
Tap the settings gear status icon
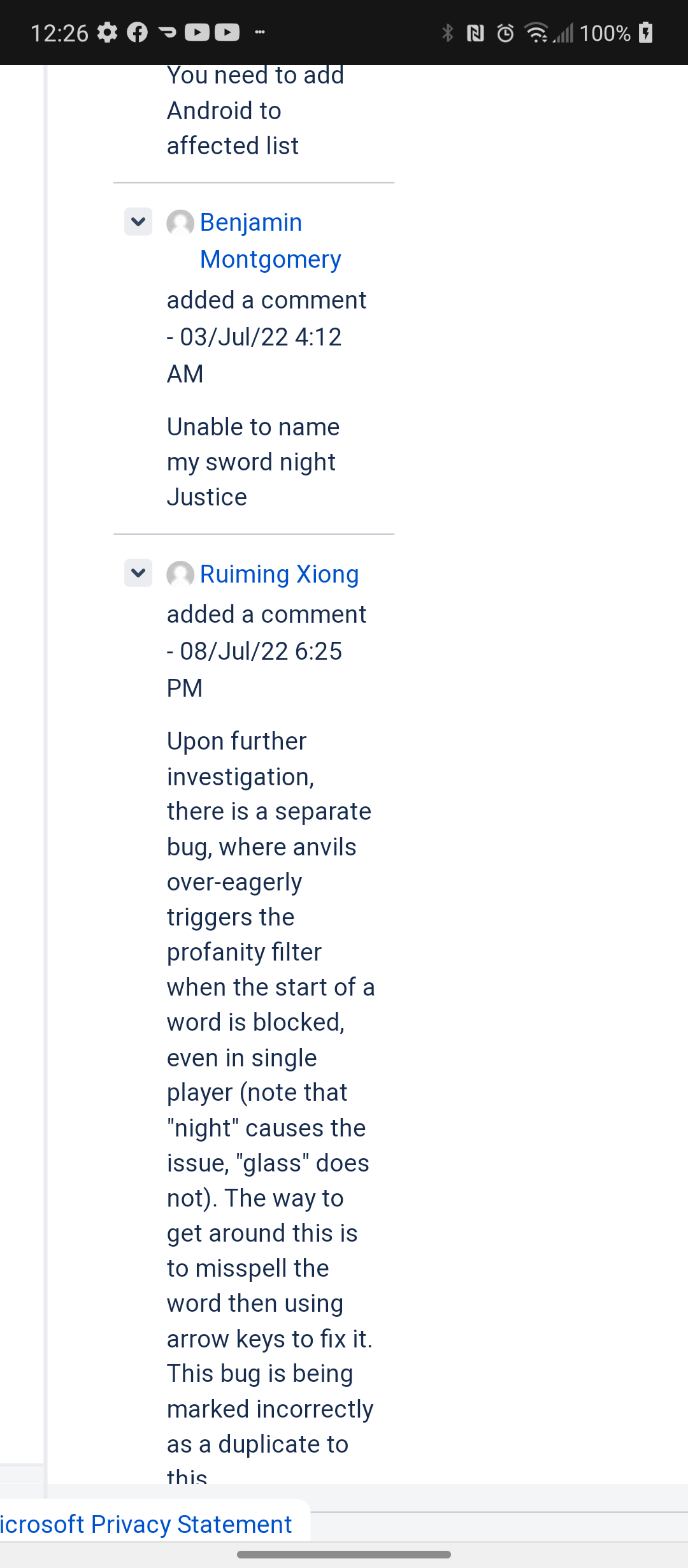coord(108,33)
